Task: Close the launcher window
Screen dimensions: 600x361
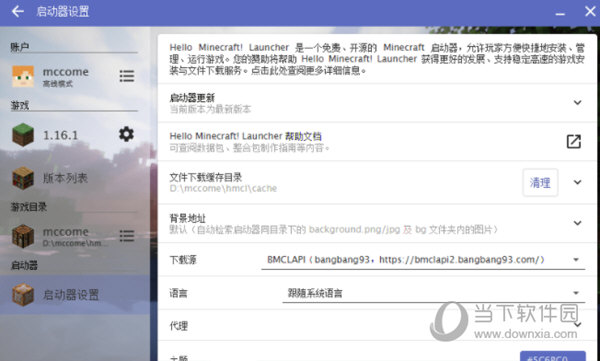Action: [x=590, y=11]
